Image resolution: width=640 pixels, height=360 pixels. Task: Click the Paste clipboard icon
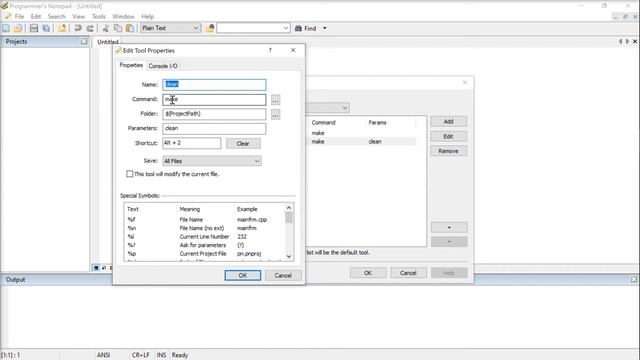(130, 28)
